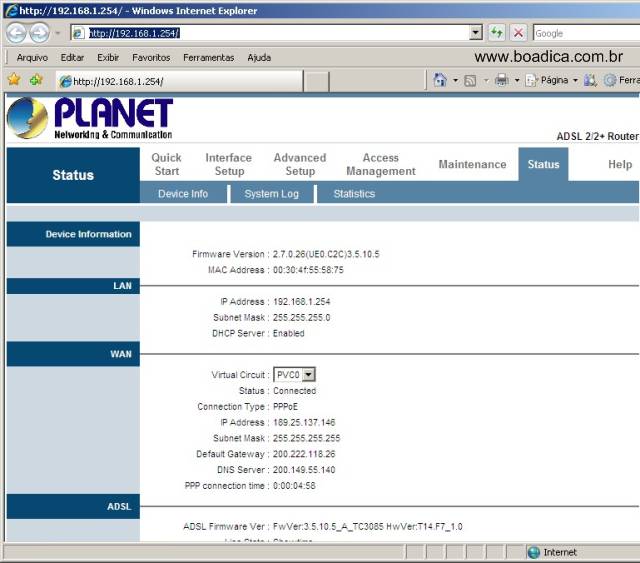The image size is (640, 563).
Task: Click the Google search box
Action: 587,33
